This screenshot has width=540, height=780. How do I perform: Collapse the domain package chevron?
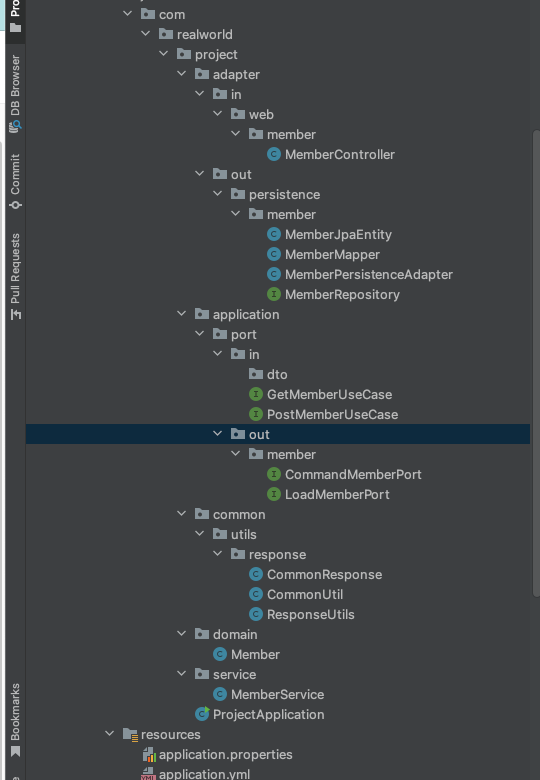tap(181, 633)
